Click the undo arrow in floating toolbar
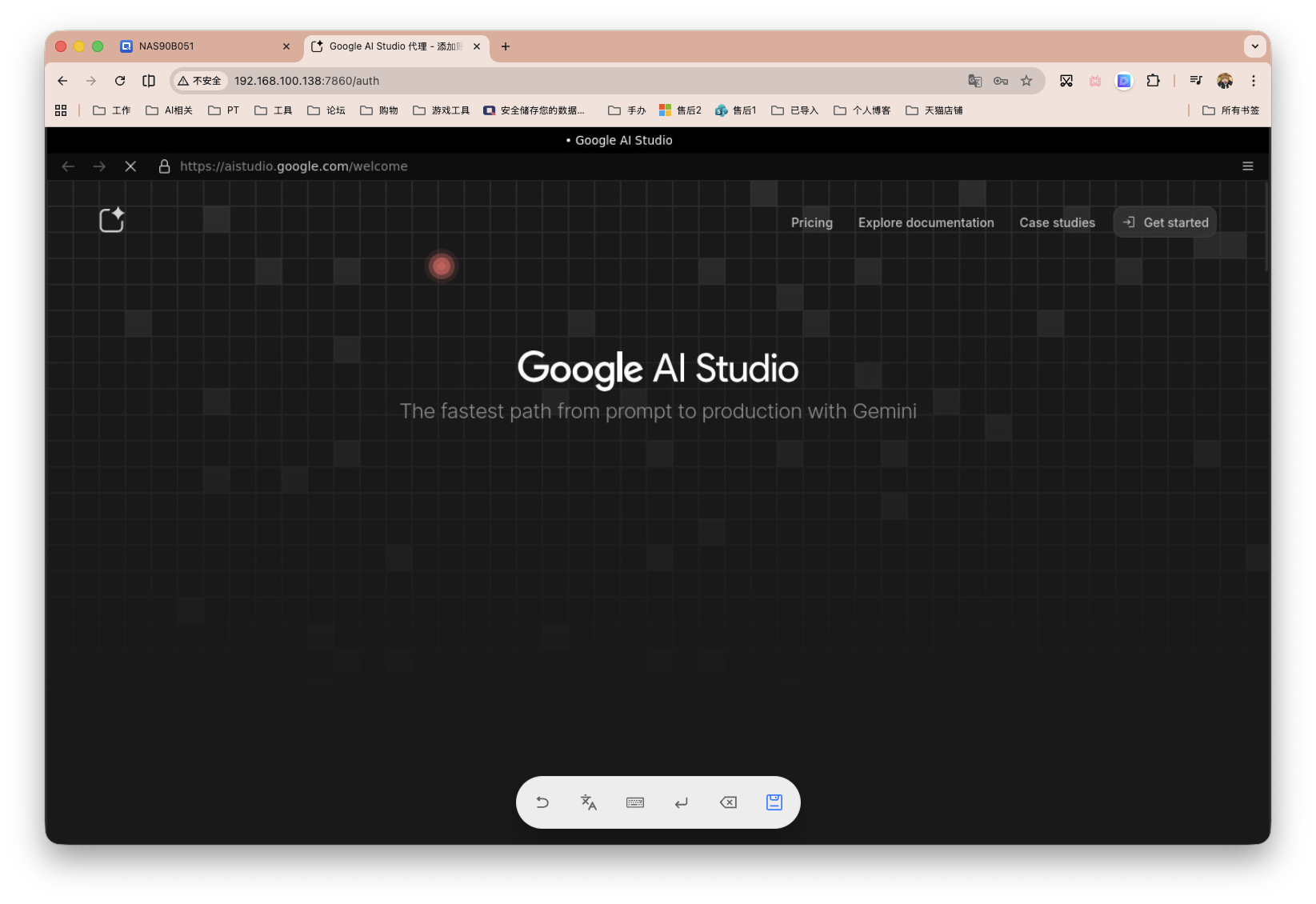The image size is (1316, 904). (x=542, y=802)
